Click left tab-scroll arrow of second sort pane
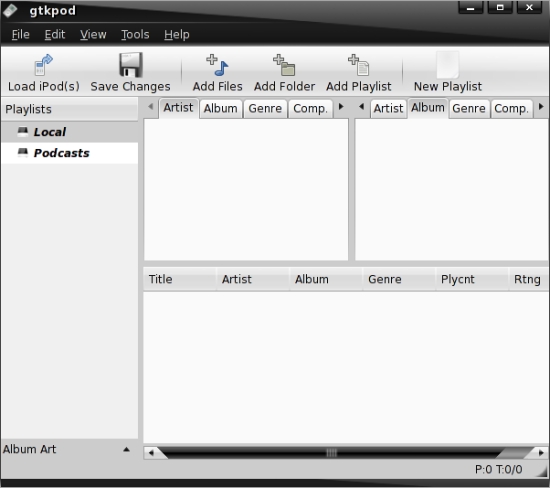550x488 pixels. (x=362, y=106)
